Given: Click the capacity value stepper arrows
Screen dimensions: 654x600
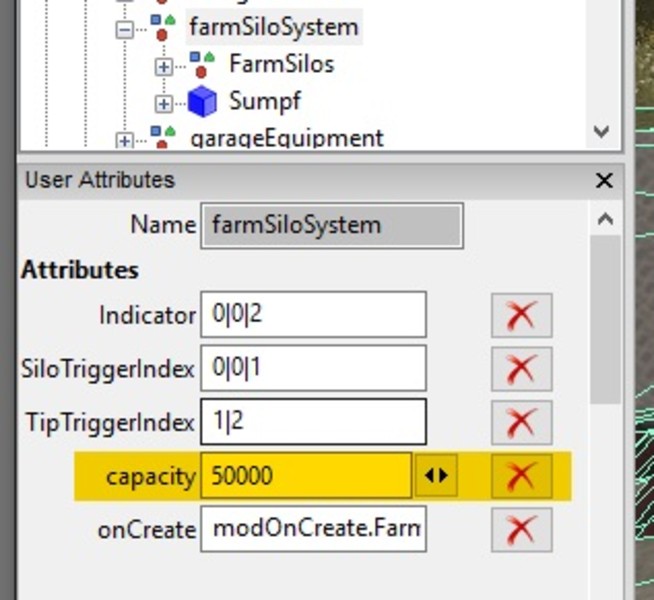Looking at the screenshot, I should coord(436,475).
